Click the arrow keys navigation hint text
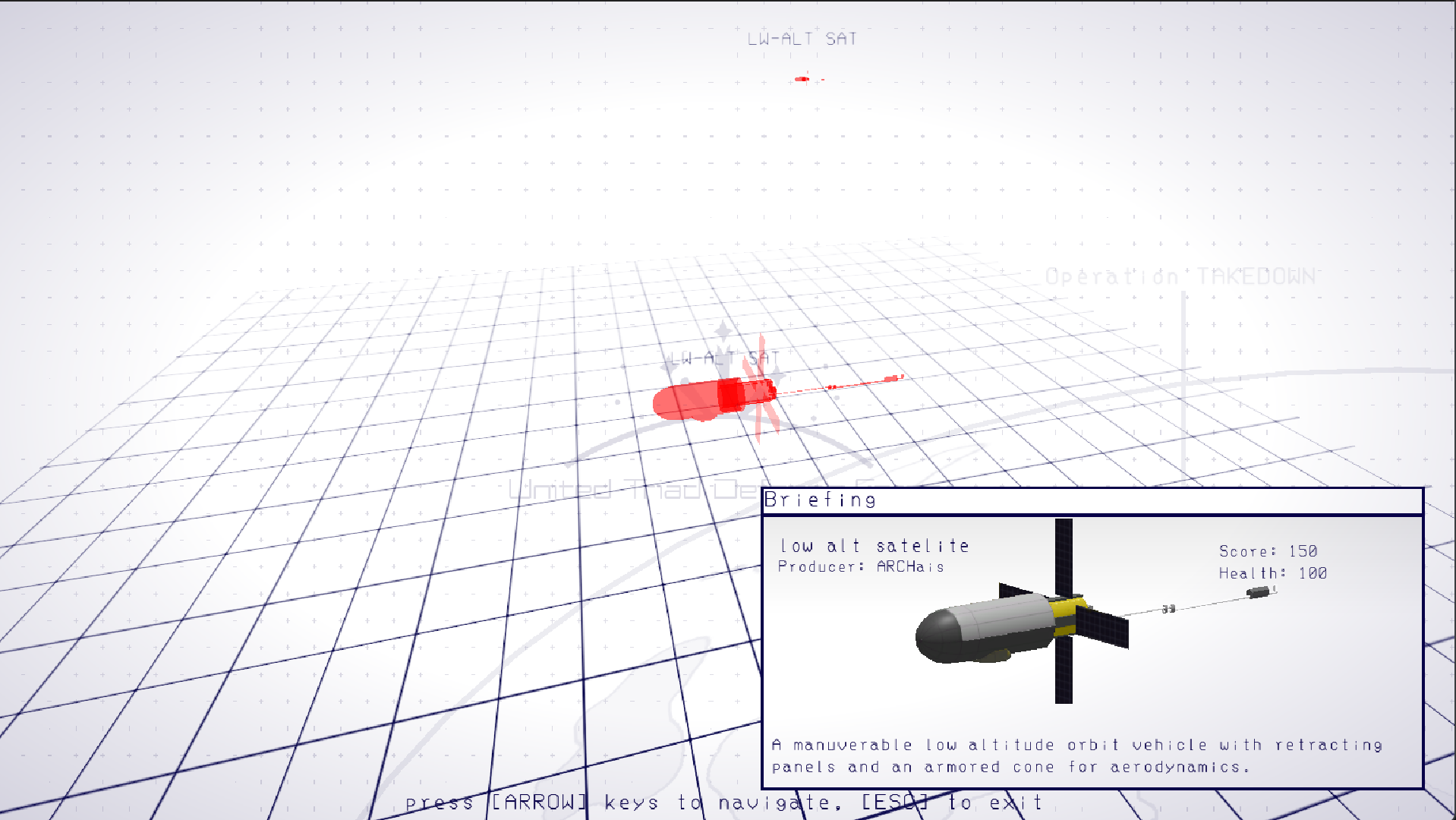 click(723, 803)
